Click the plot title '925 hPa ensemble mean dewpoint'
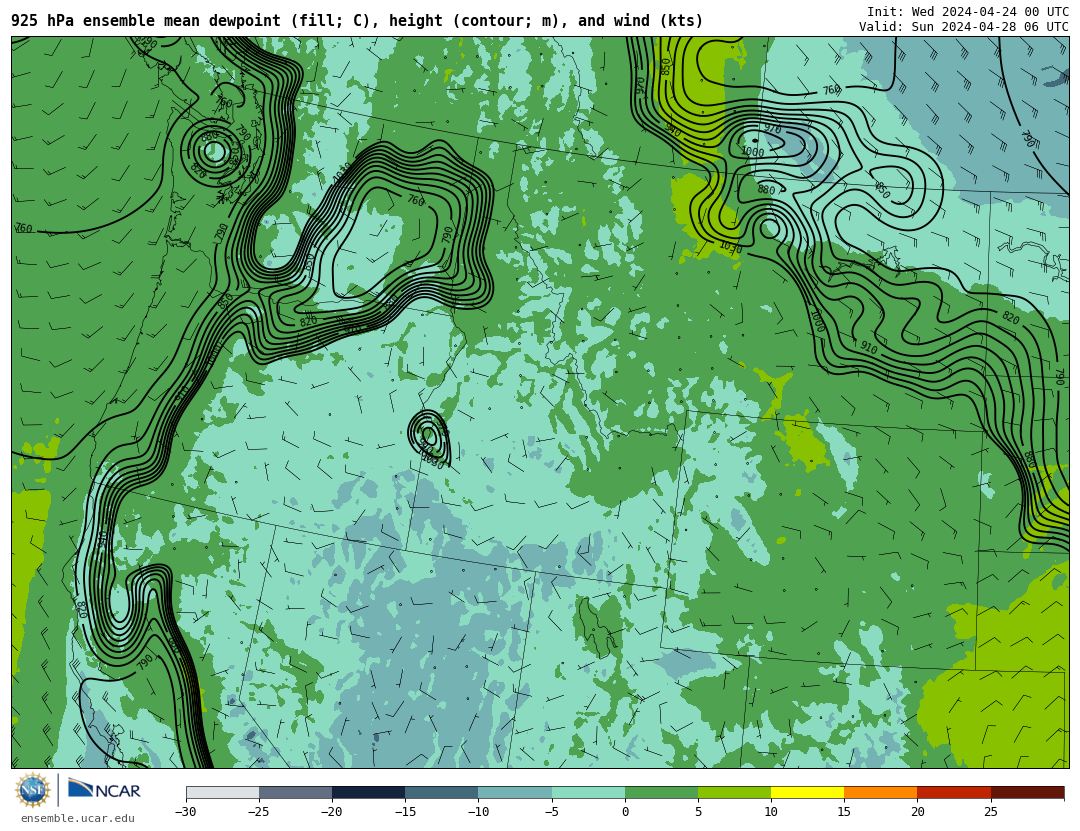 point(146,21)
